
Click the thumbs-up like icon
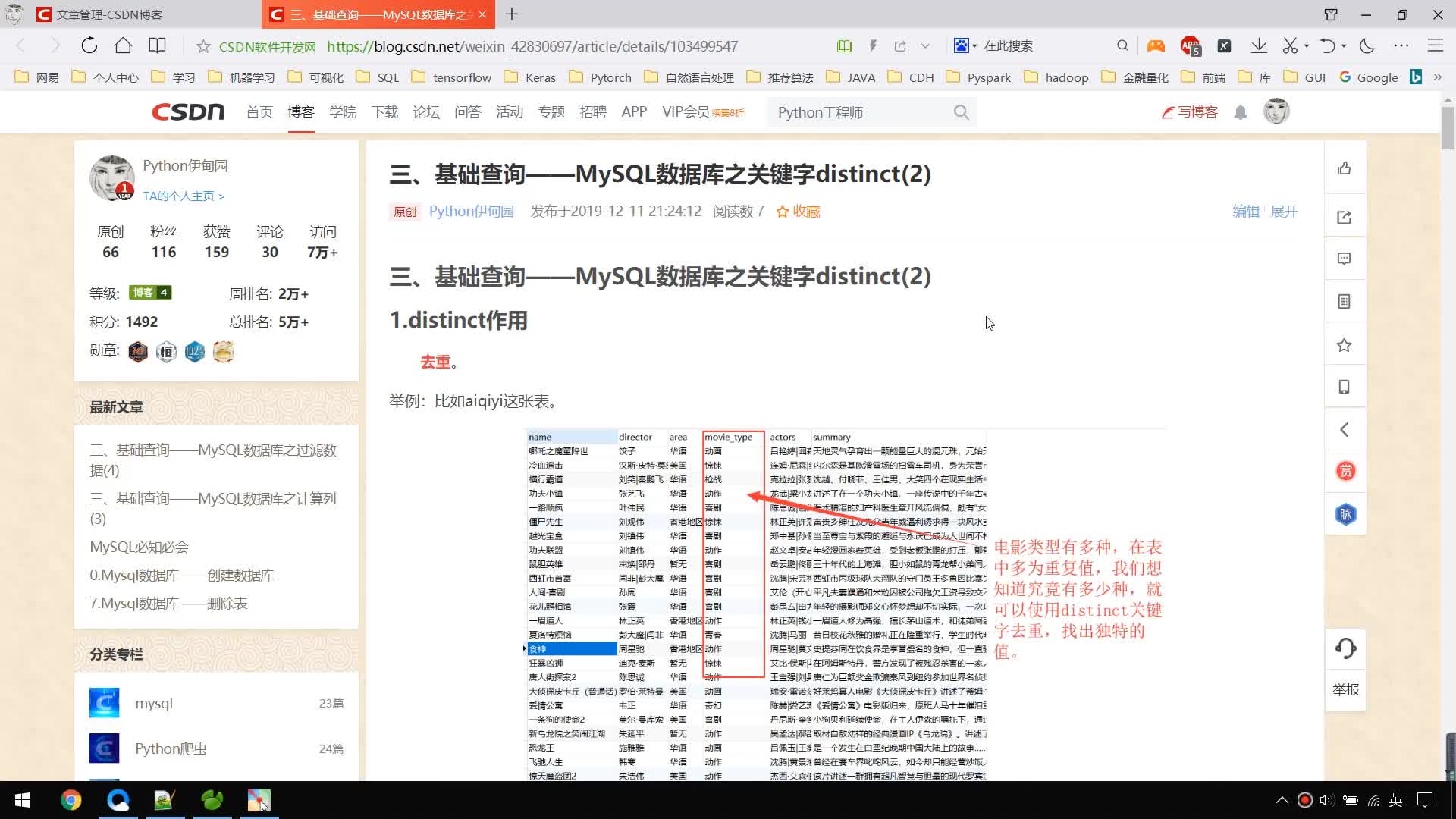1345,168
